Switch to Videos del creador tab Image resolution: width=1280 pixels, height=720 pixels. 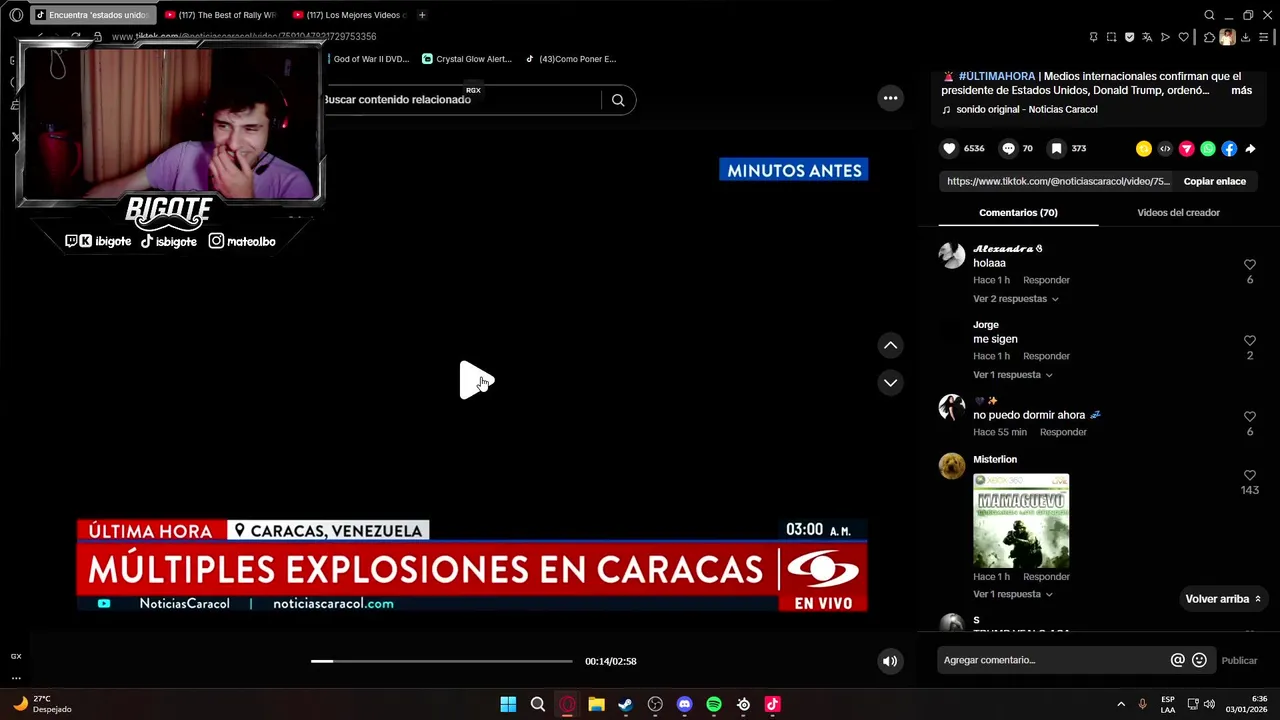[1178, 212]
